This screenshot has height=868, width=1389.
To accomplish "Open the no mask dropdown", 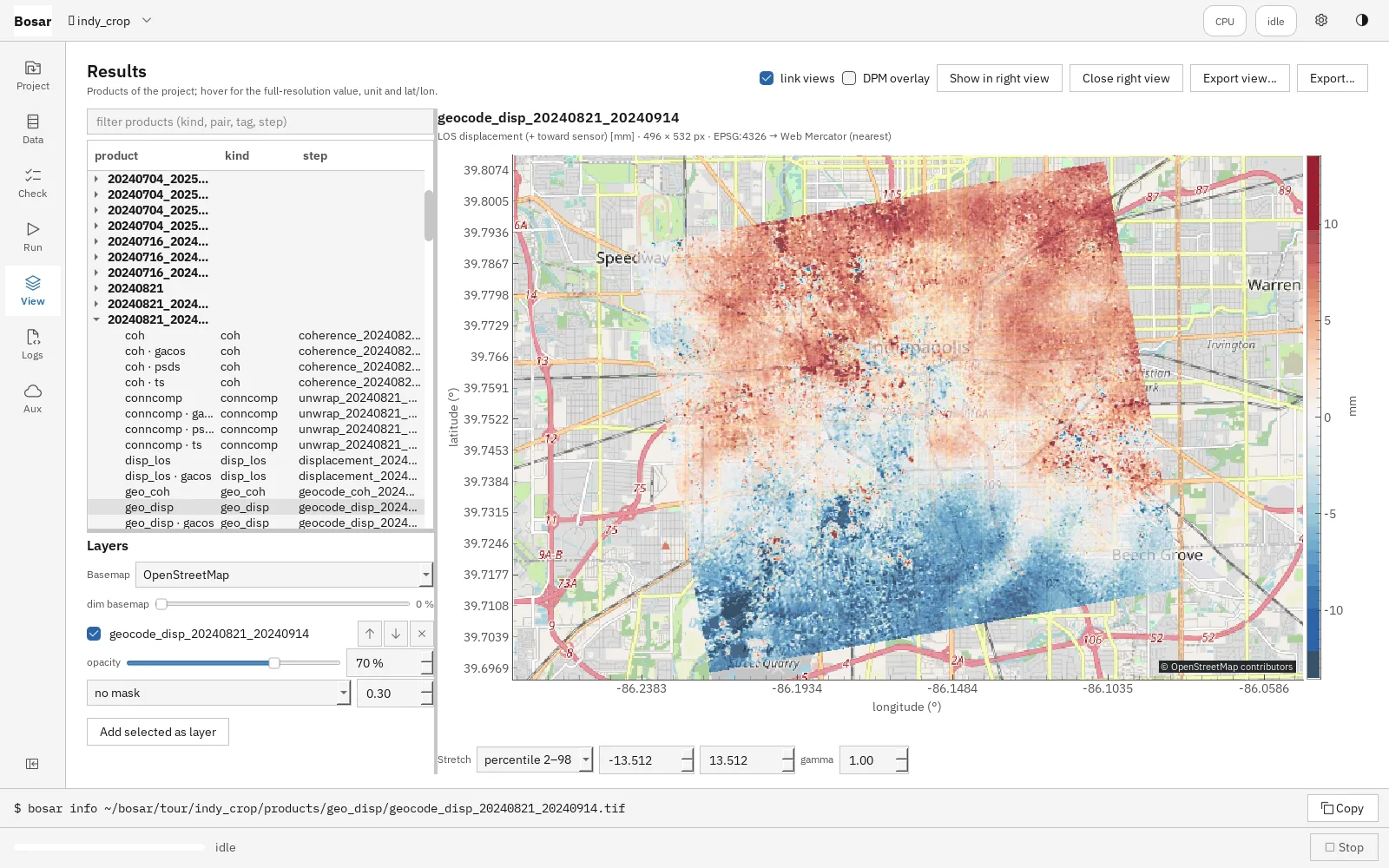I will [x=219, y=693].
